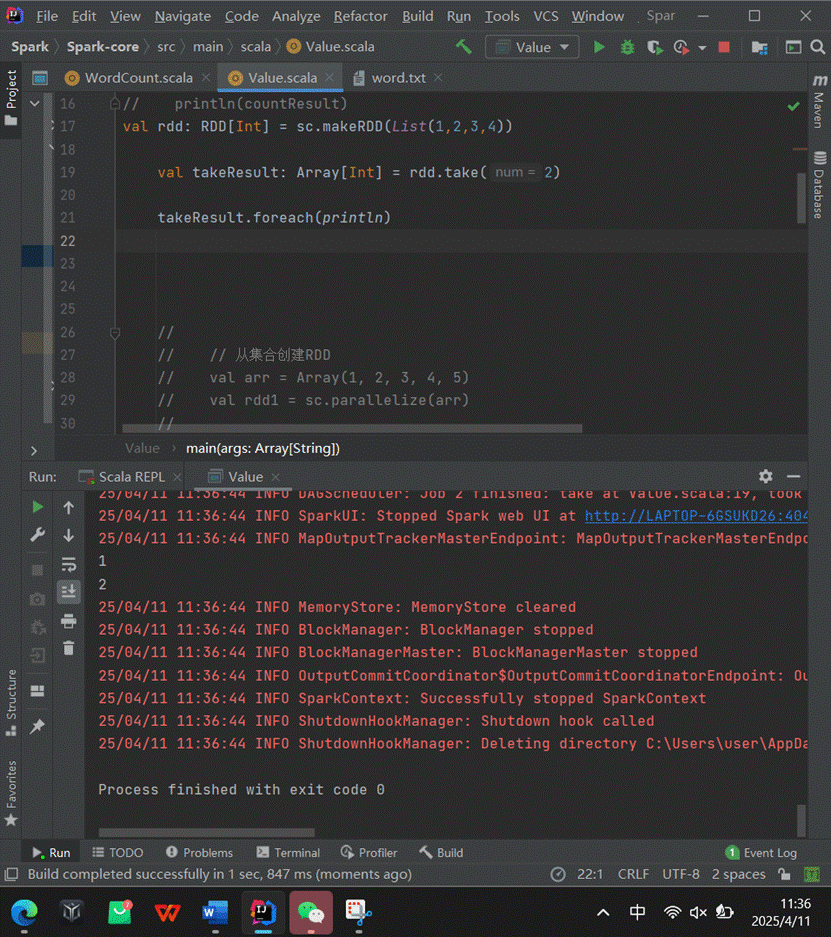The height and width of the screenshot is (937, 831).
Task: Stop the running process red square
Action: (724, 47)
